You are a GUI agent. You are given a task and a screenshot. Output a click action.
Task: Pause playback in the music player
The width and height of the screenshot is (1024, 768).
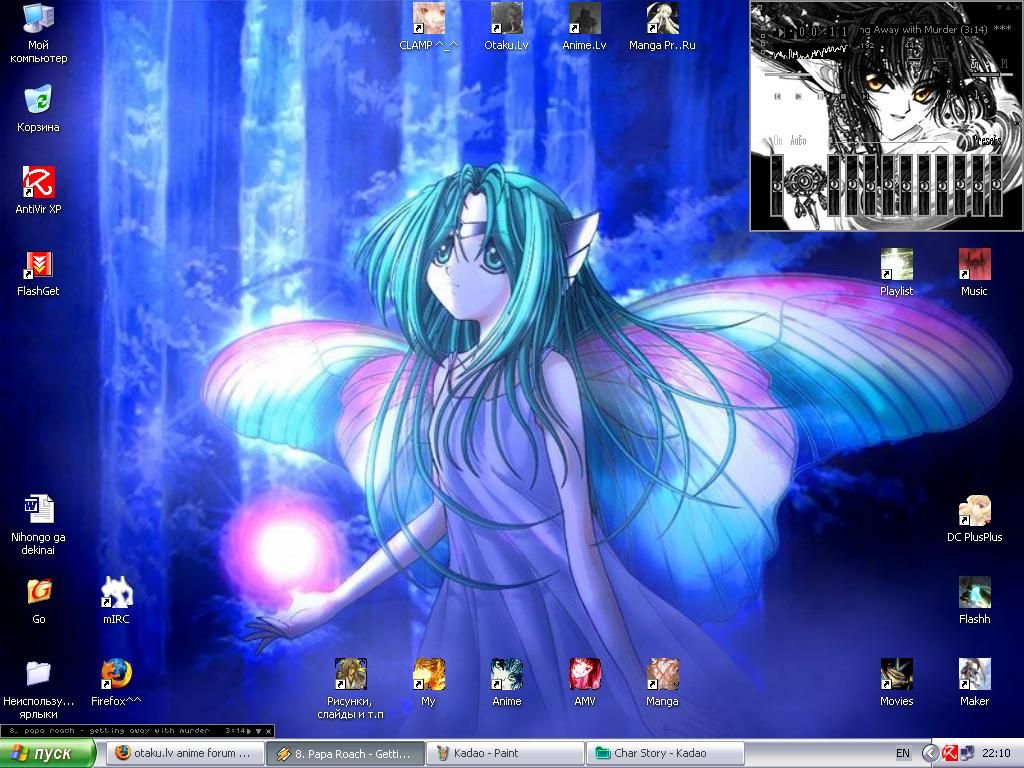pos(820,96)
